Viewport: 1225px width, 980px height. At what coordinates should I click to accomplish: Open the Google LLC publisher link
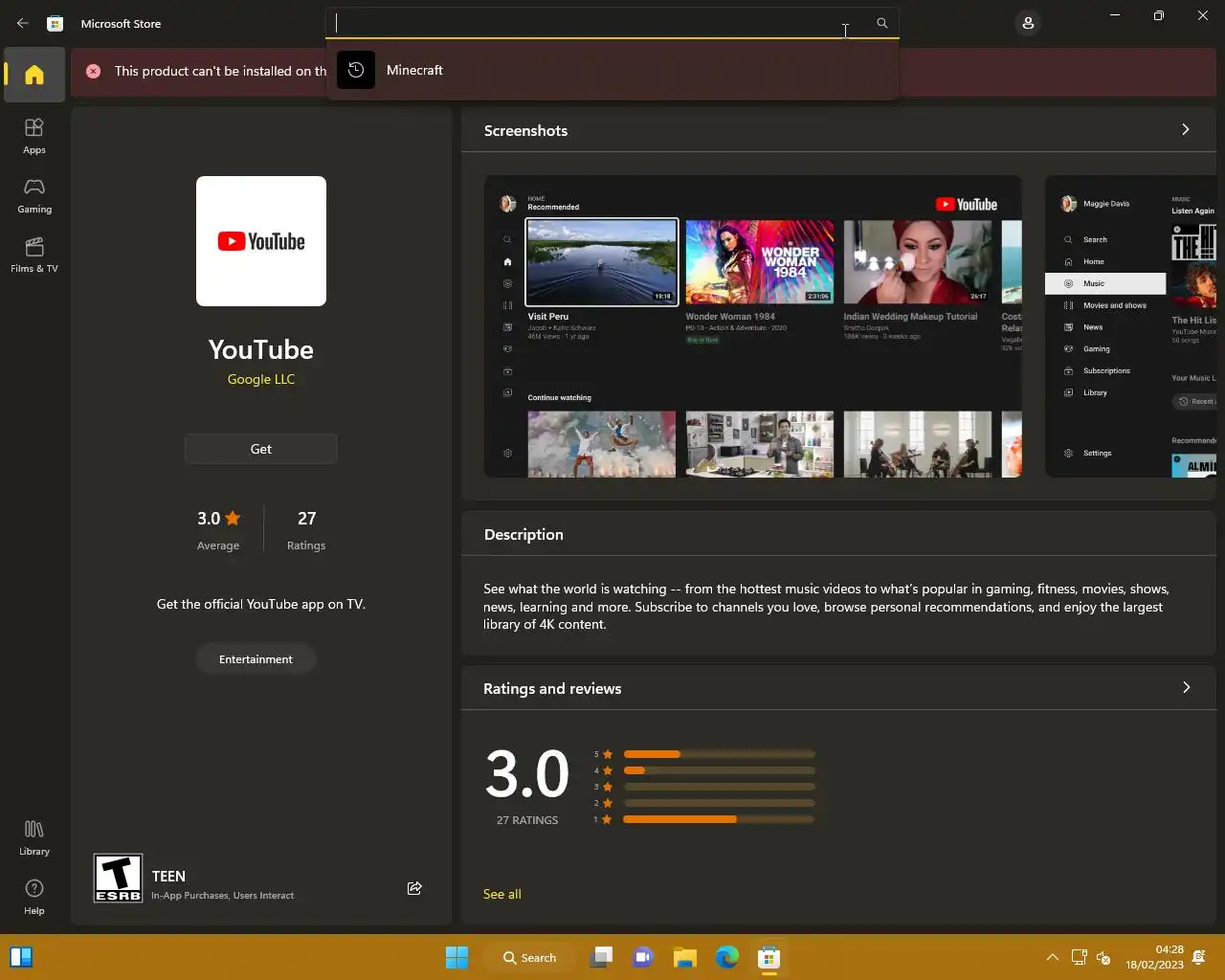[x=261, y=379]
